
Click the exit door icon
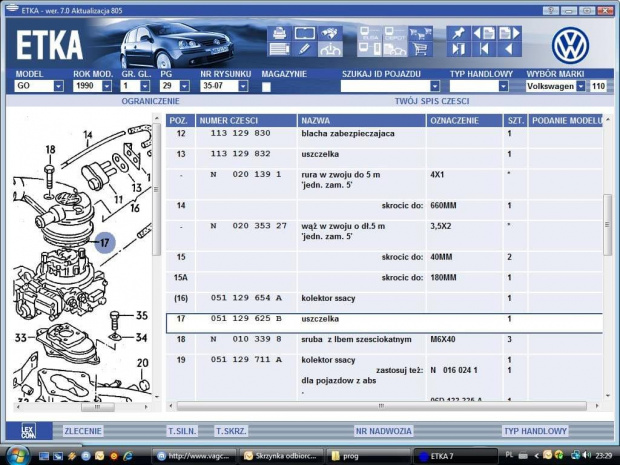(459, 49)
